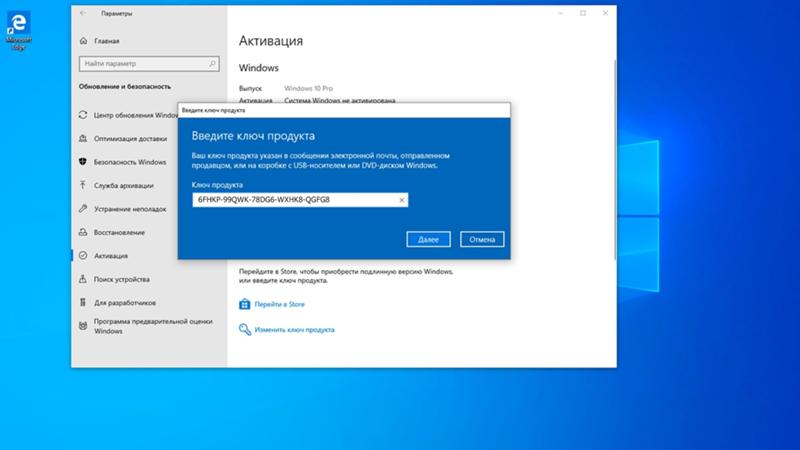Screen dimensions: 800x450
Task: Open Microsoft Edge desktop shortcut
Action: pos(18,31)
